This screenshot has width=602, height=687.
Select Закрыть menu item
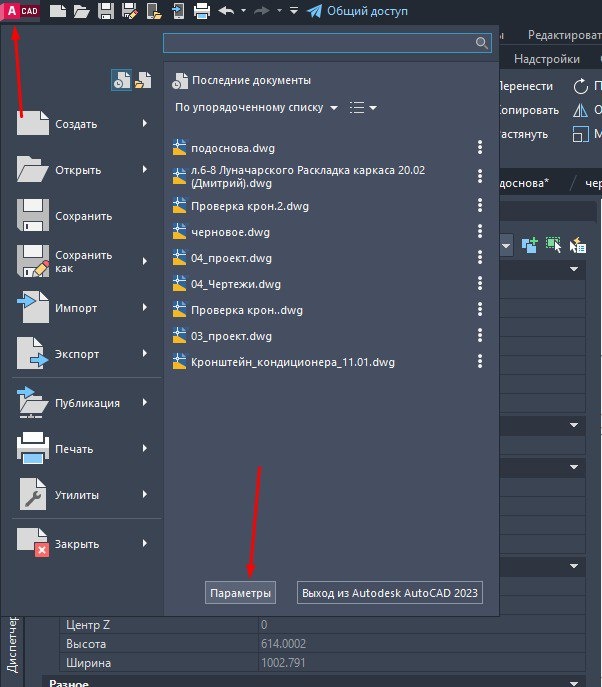tap(82, 544)
